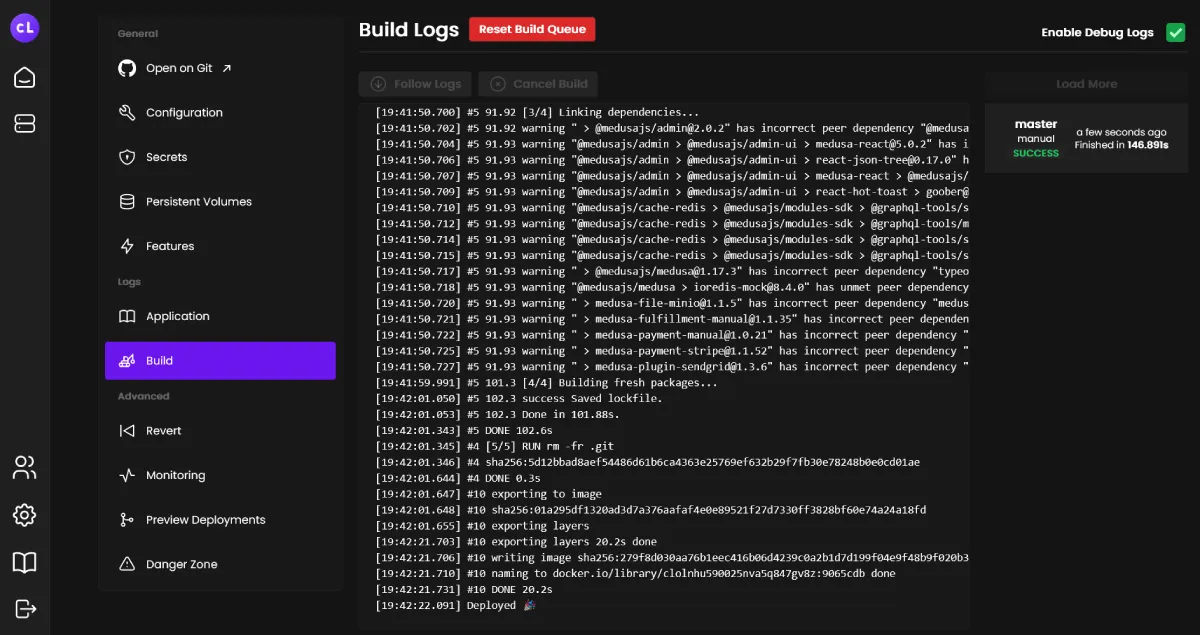Open the Configuration menu item
1200x635 pixels.
(184, 113)
